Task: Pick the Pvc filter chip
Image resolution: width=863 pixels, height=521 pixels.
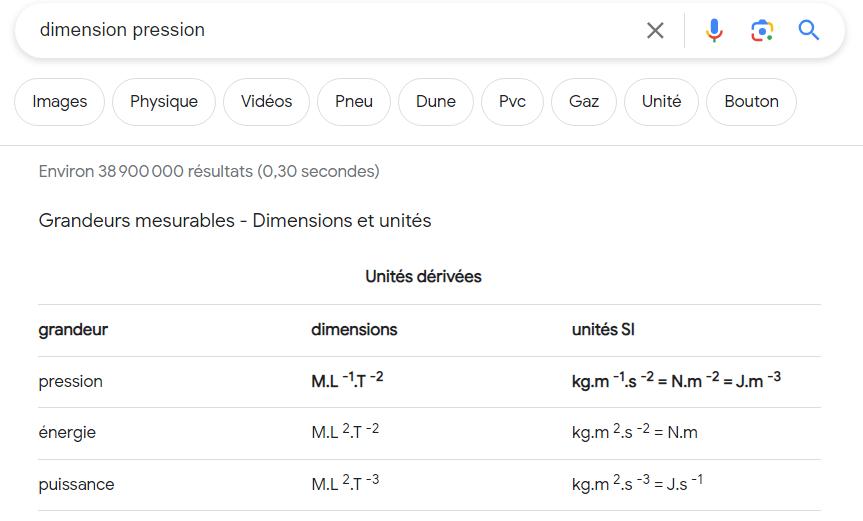Action: (x=512, y=102)
